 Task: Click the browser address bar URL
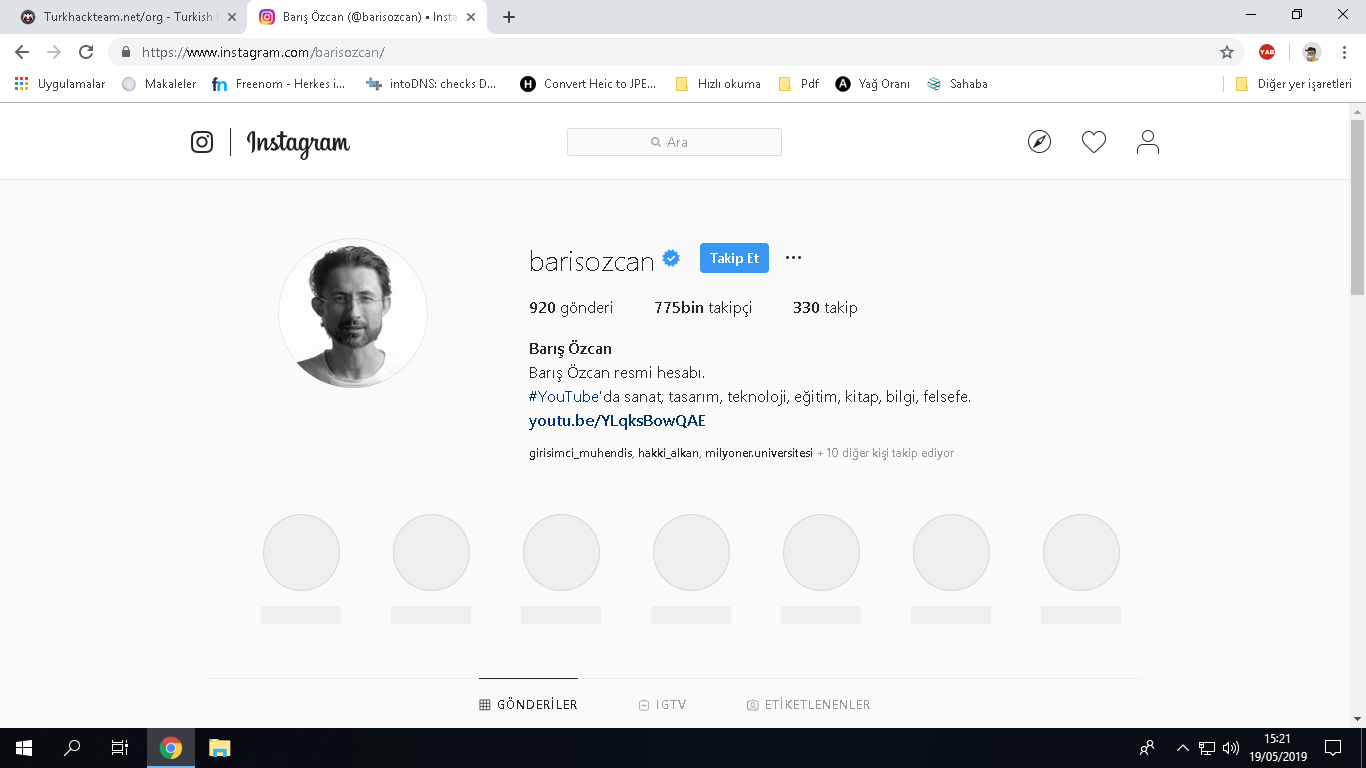pyautogui.click(x=263, y=52)
